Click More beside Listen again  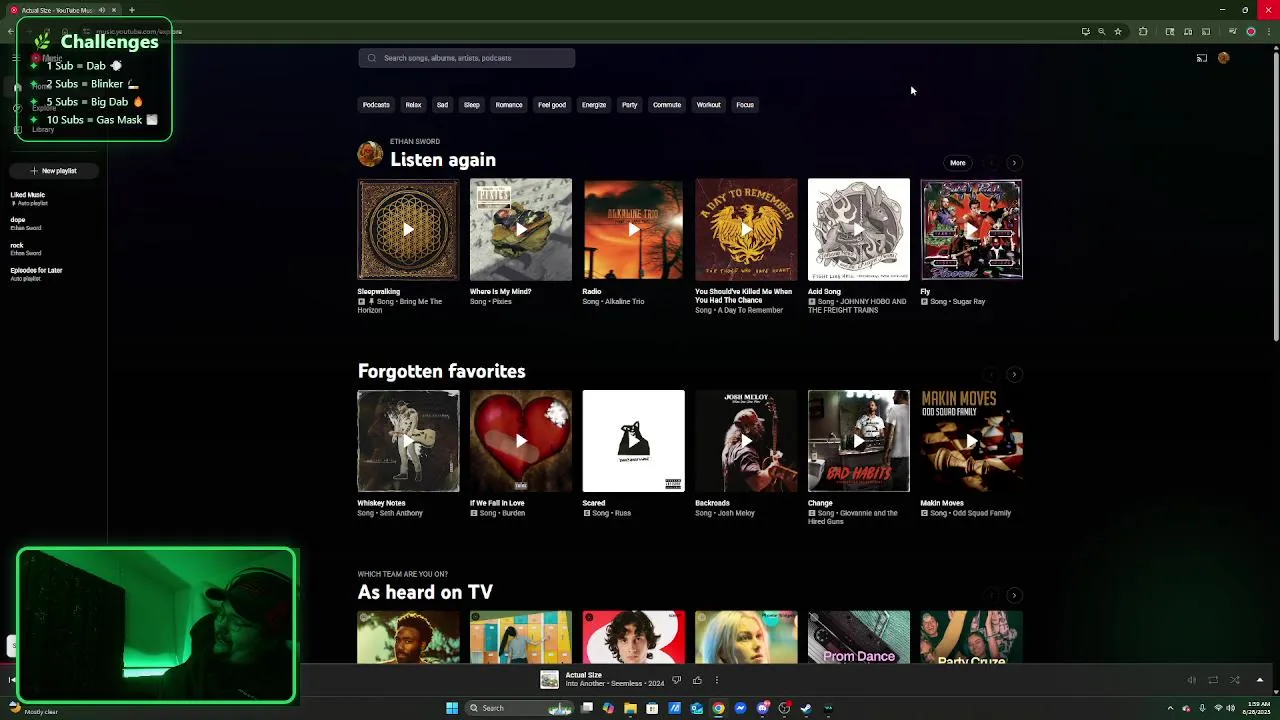click(958, 163)
